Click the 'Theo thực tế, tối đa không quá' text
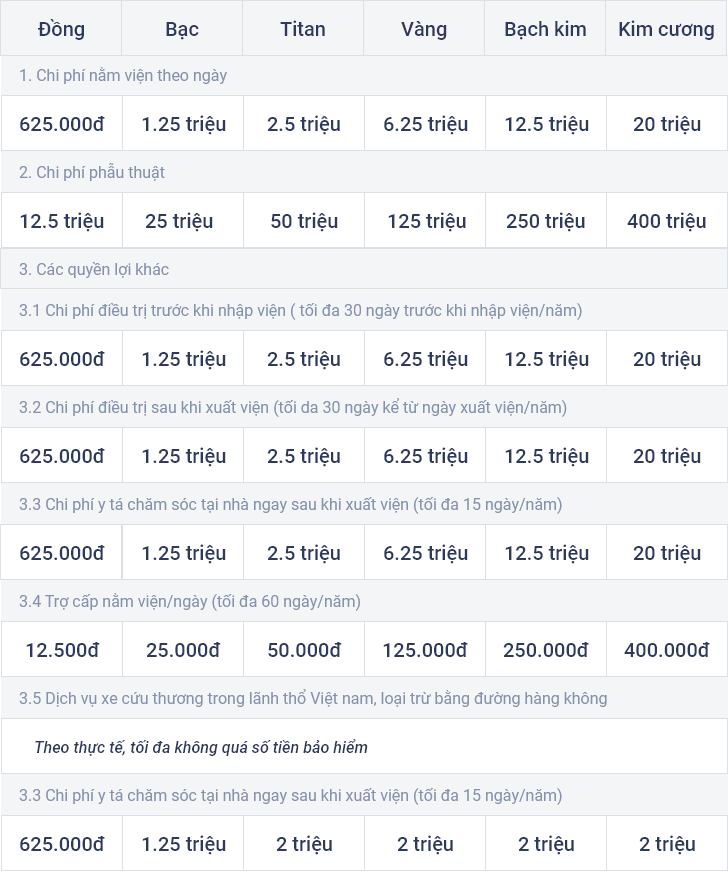Viewport: 728px width, 877px height. coord(141,747)
